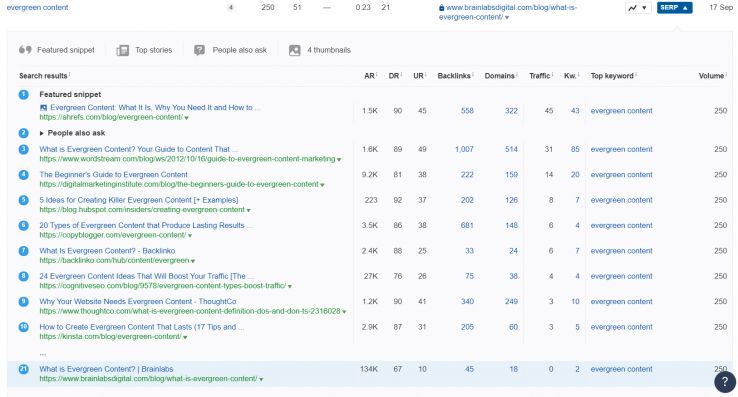Click the image icon before ahrefs result title
Screen dimensions: 738x397
click(x=43, y=108)
